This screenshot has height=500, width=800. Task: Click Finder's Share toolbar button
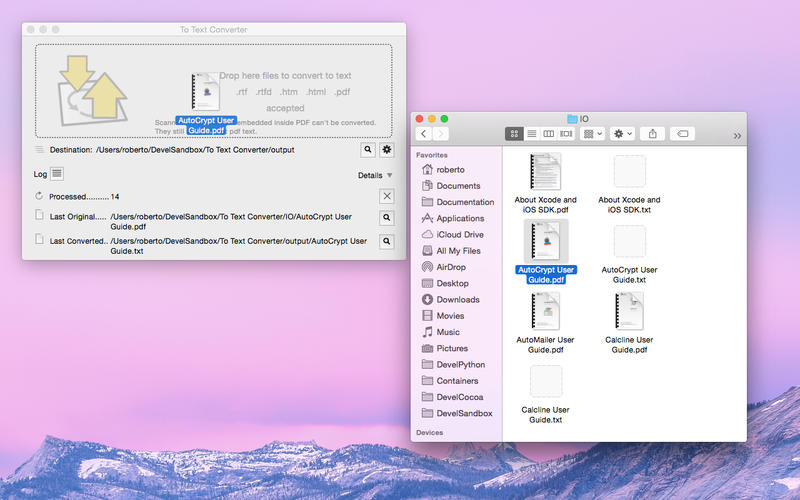tap(653, 133)
